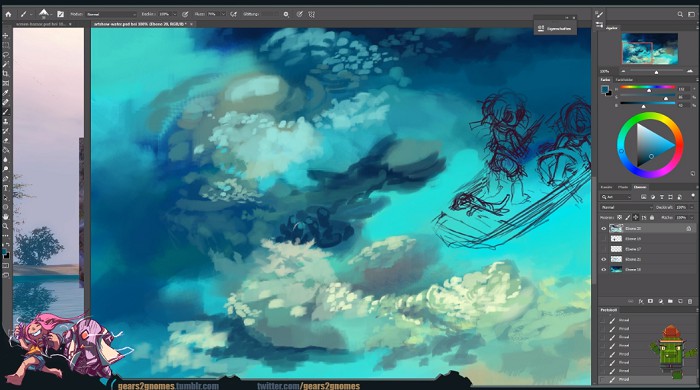
Task: Toggle lock transparent pixels
Action: click(x=619, y=217)
